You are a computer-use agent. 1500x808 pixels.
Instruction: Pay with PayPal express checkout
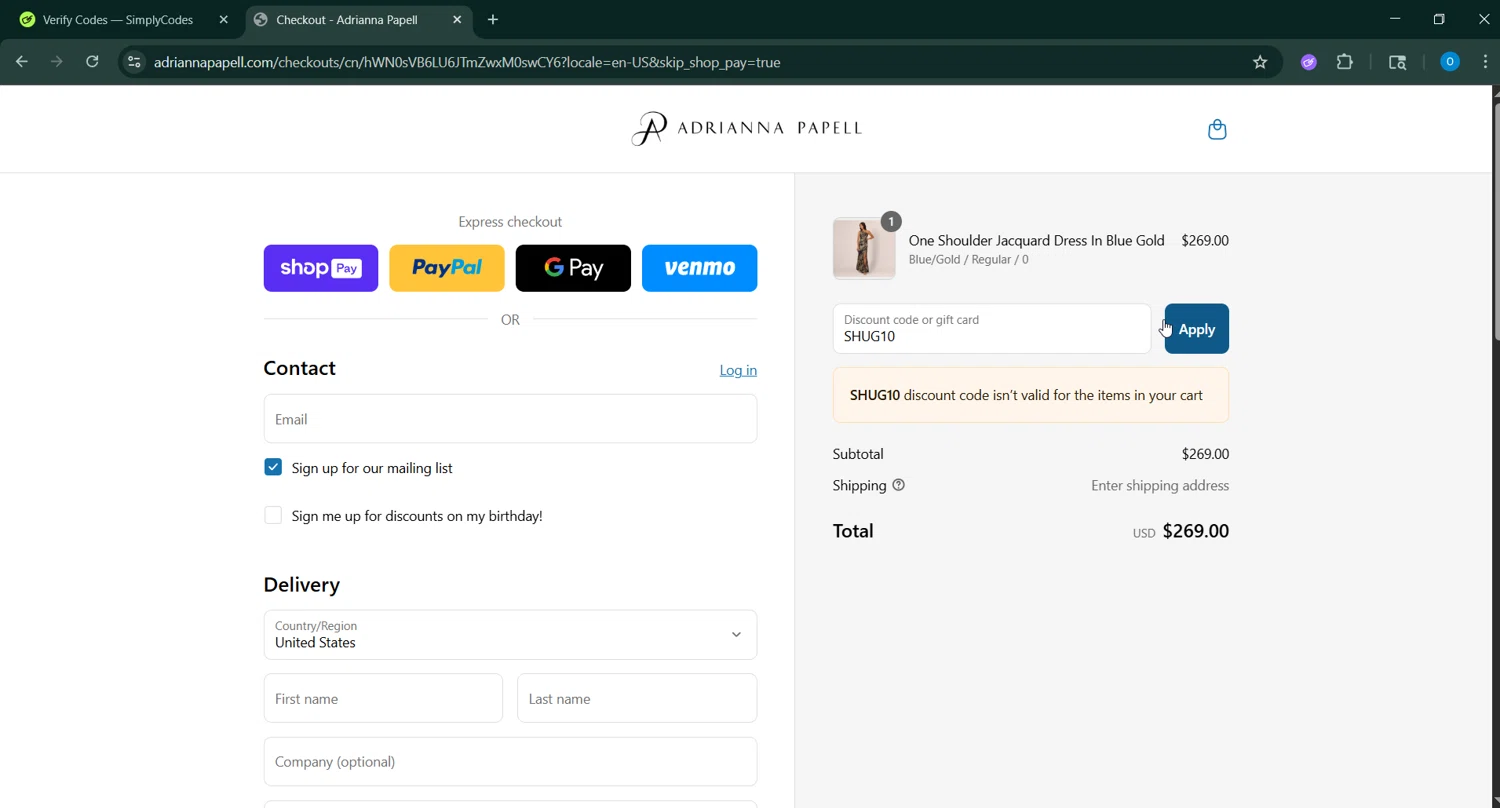coord(447,268)
